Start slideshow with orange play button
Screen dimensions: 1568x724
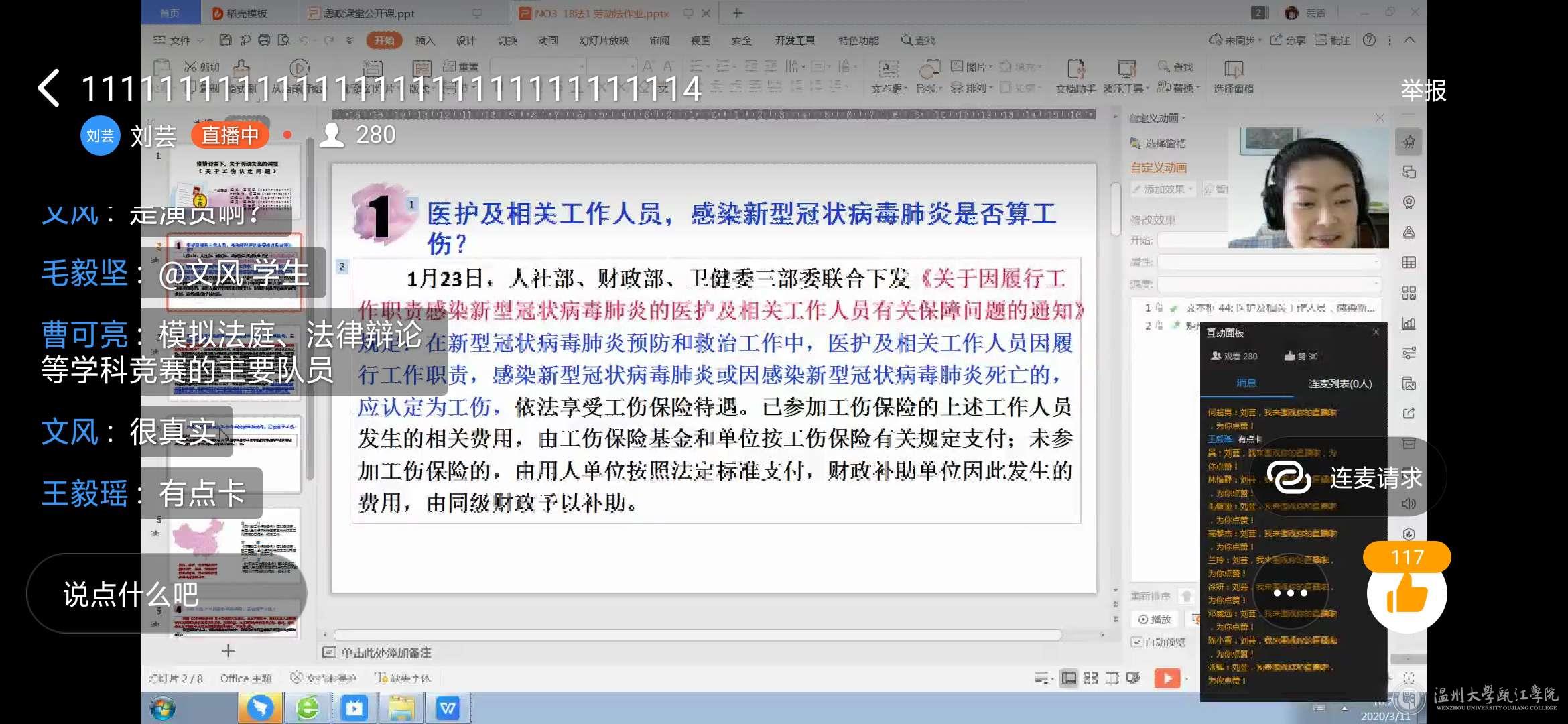pos(1167,678)
